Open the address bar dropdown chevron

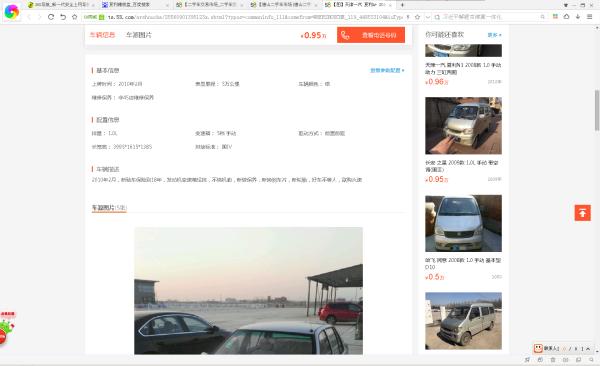point(427,17)
